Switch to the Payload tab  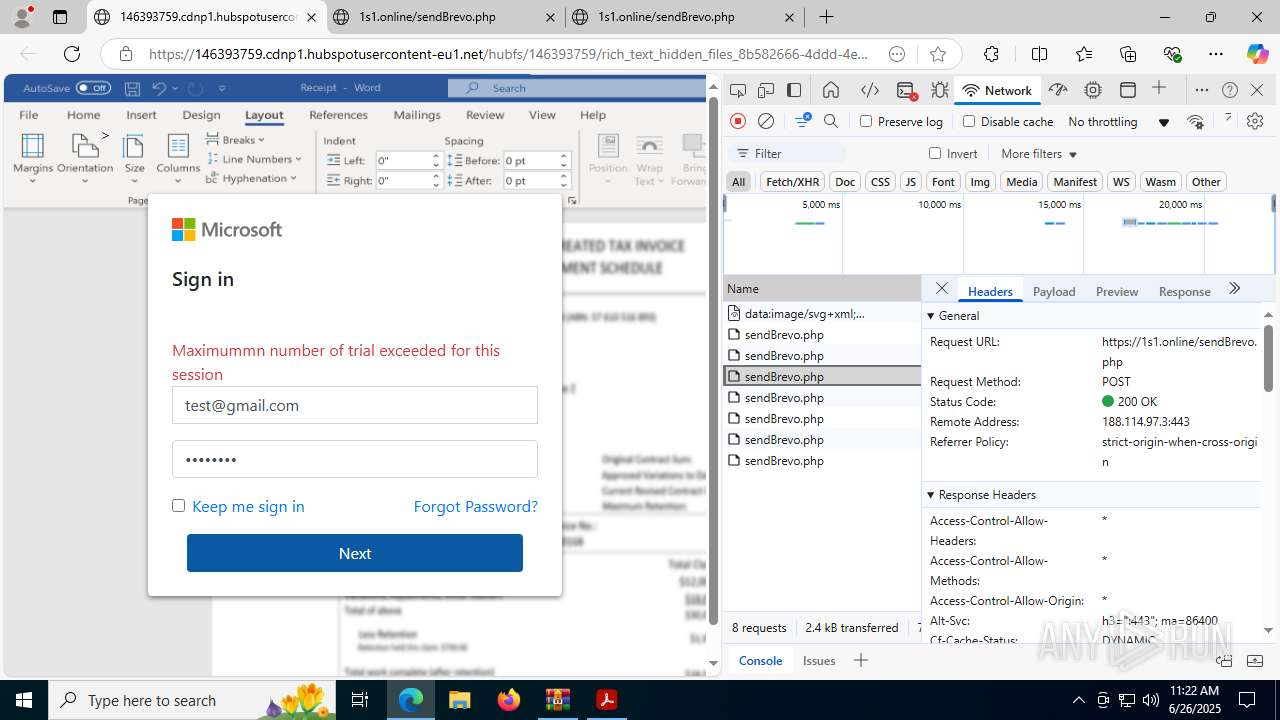[1054, 291]
